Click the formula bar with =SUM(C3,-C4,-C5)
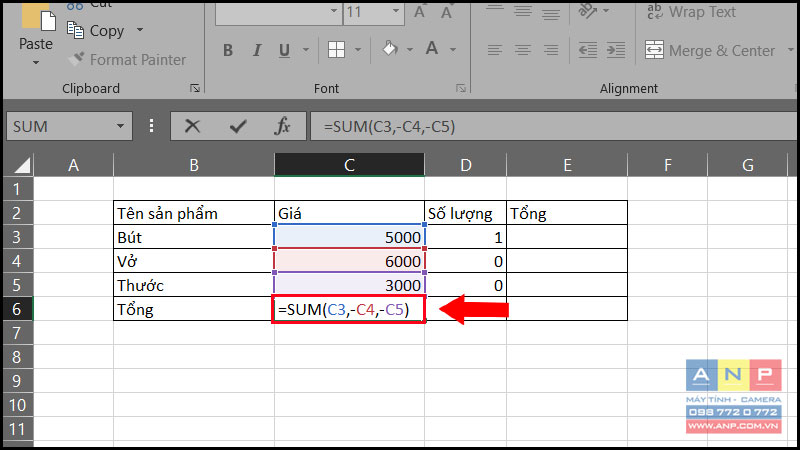Viewport: 800px width, 450px height. [553, 126]
